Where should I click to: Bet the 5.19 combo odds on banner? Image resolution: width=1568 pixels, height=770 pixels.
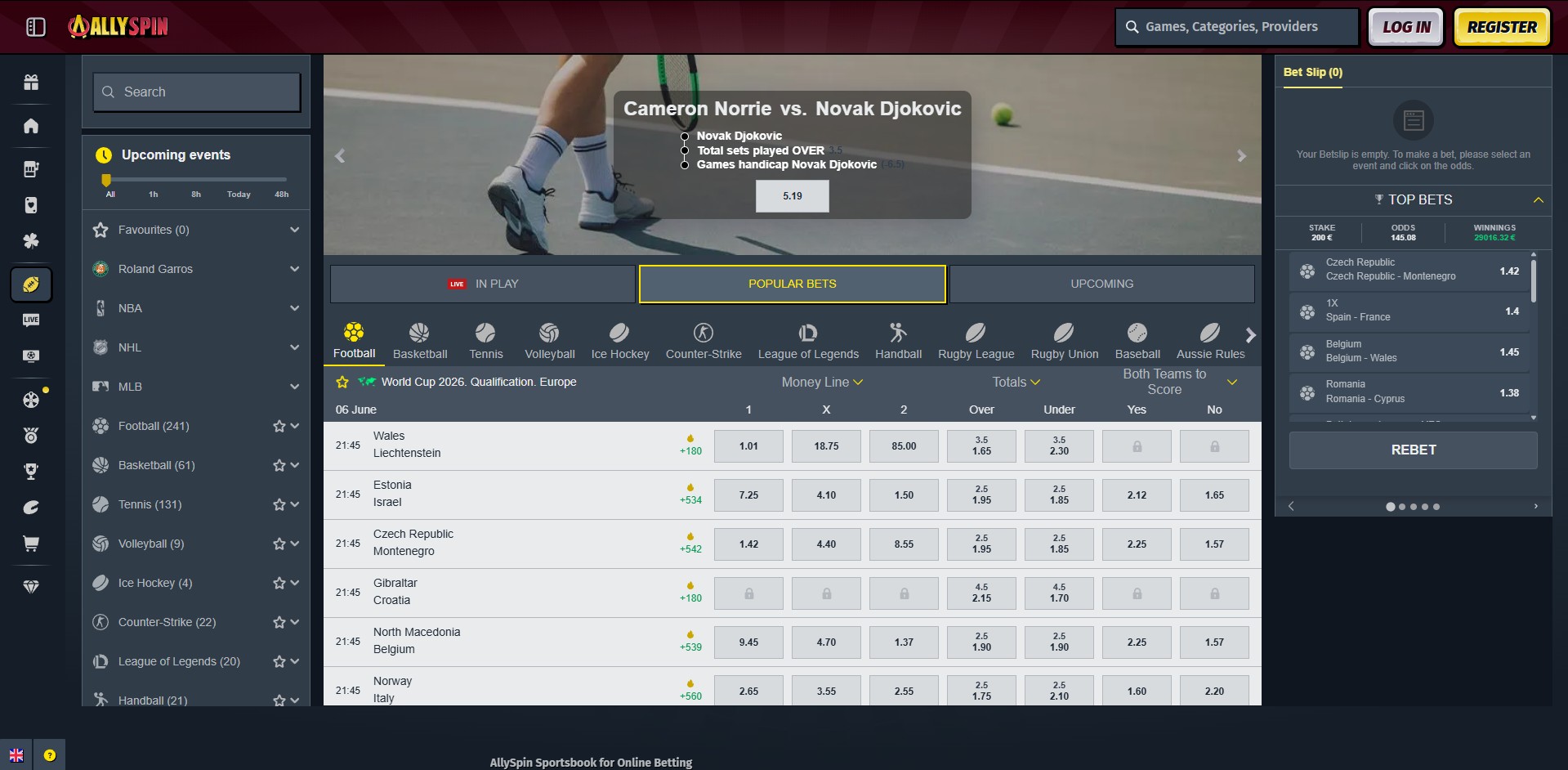pyautogui.click(x=793, y=196)
